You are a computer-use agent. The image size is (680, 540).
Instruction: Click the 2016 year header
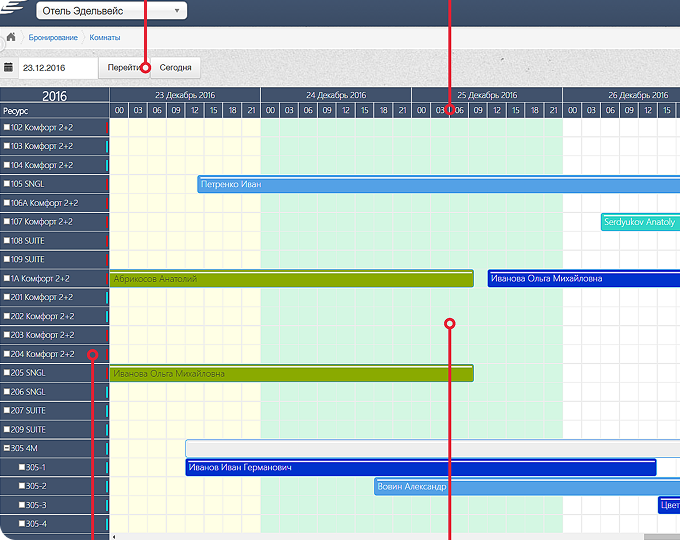click(54, 95)
